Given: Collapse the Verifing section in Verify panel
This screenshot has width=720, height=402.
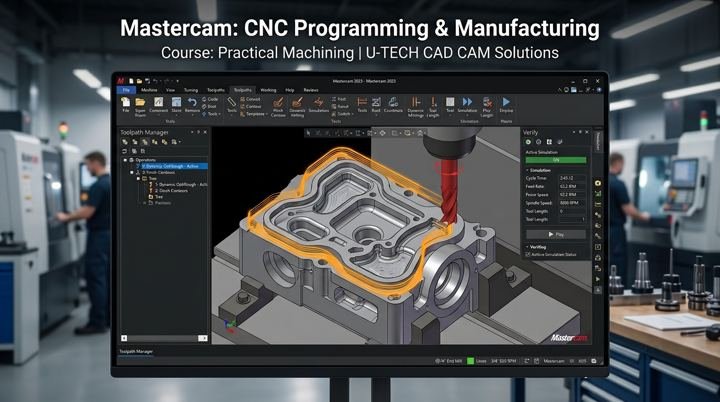Looking at the screenshot, I should pos(527,247).
